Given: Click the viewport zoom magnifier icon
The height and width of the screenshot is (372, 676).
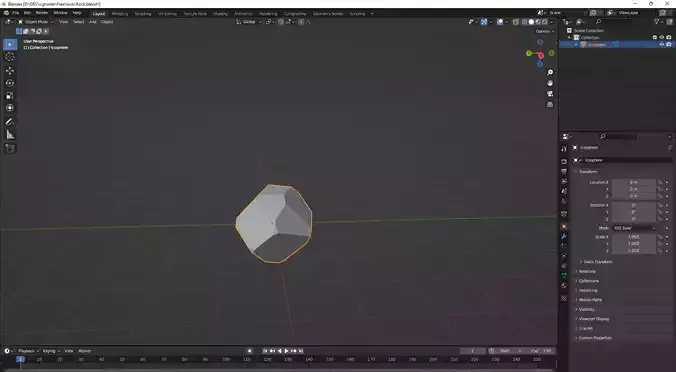Looking at the screenshot, I should [x=550, y=72].
